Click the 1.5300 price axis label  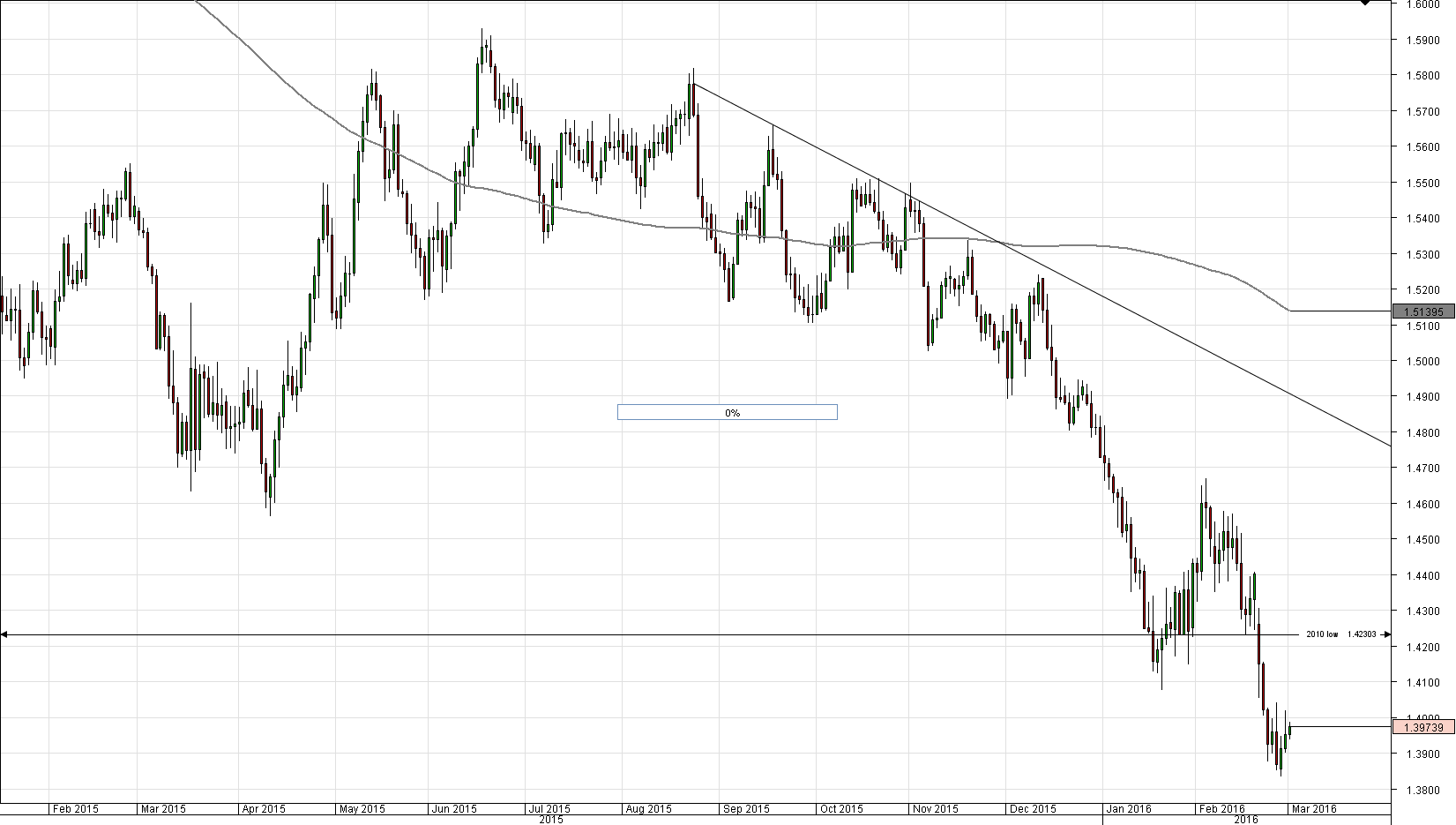[x=1423, y=254]
